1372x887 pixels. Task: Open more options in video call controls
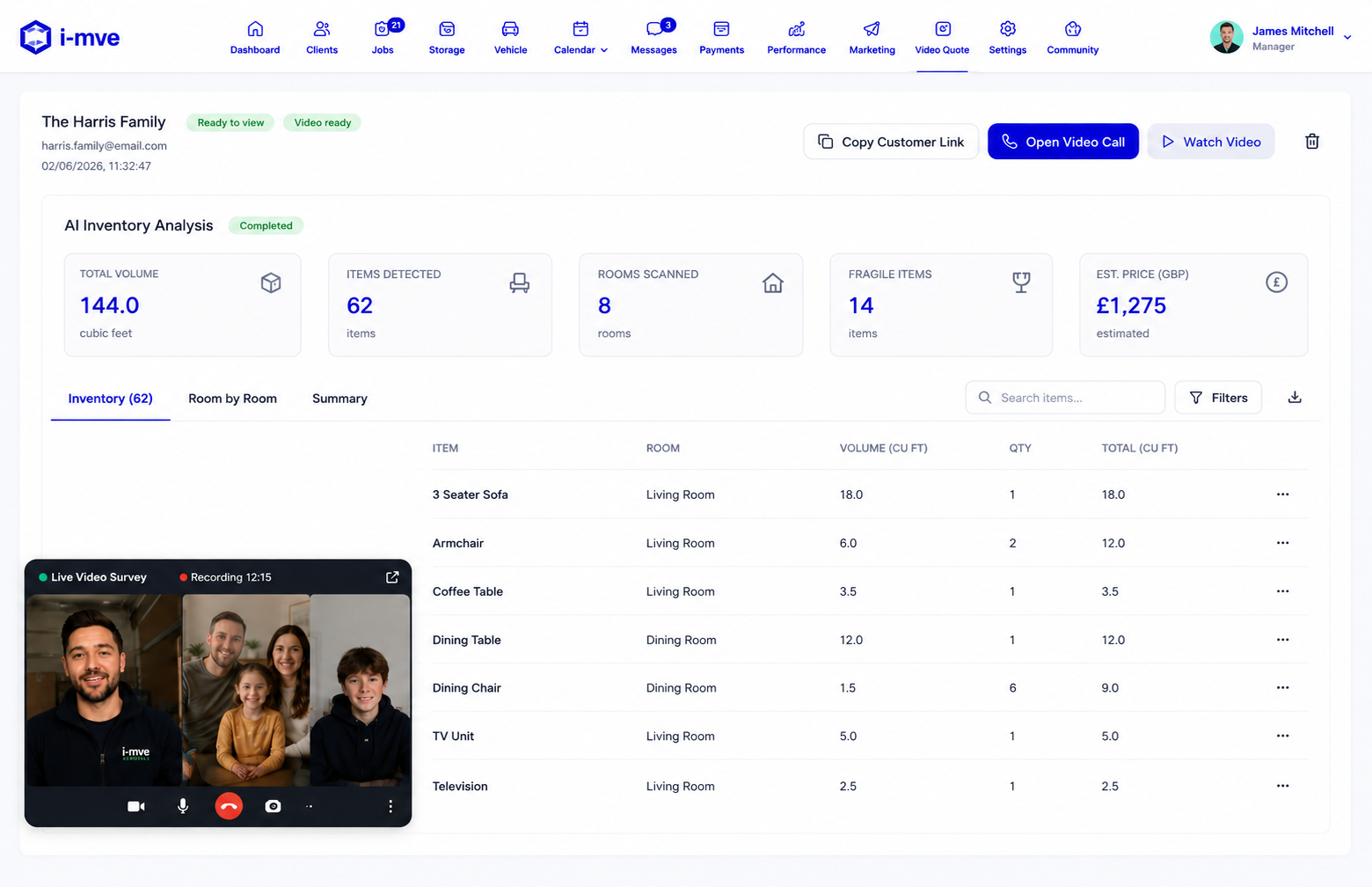point(390,806)
